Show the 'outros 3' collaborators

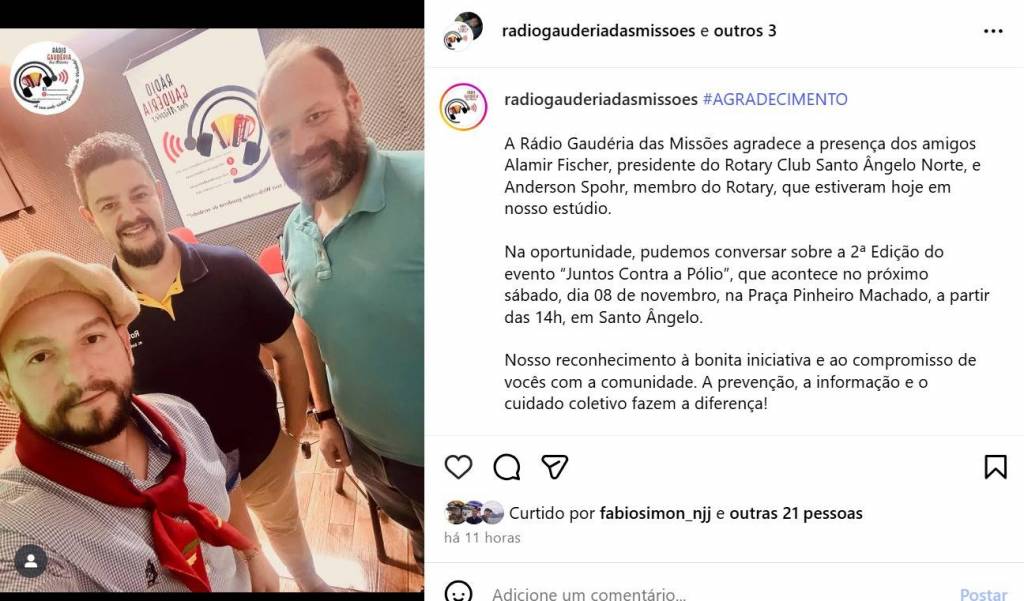point(744,31)
